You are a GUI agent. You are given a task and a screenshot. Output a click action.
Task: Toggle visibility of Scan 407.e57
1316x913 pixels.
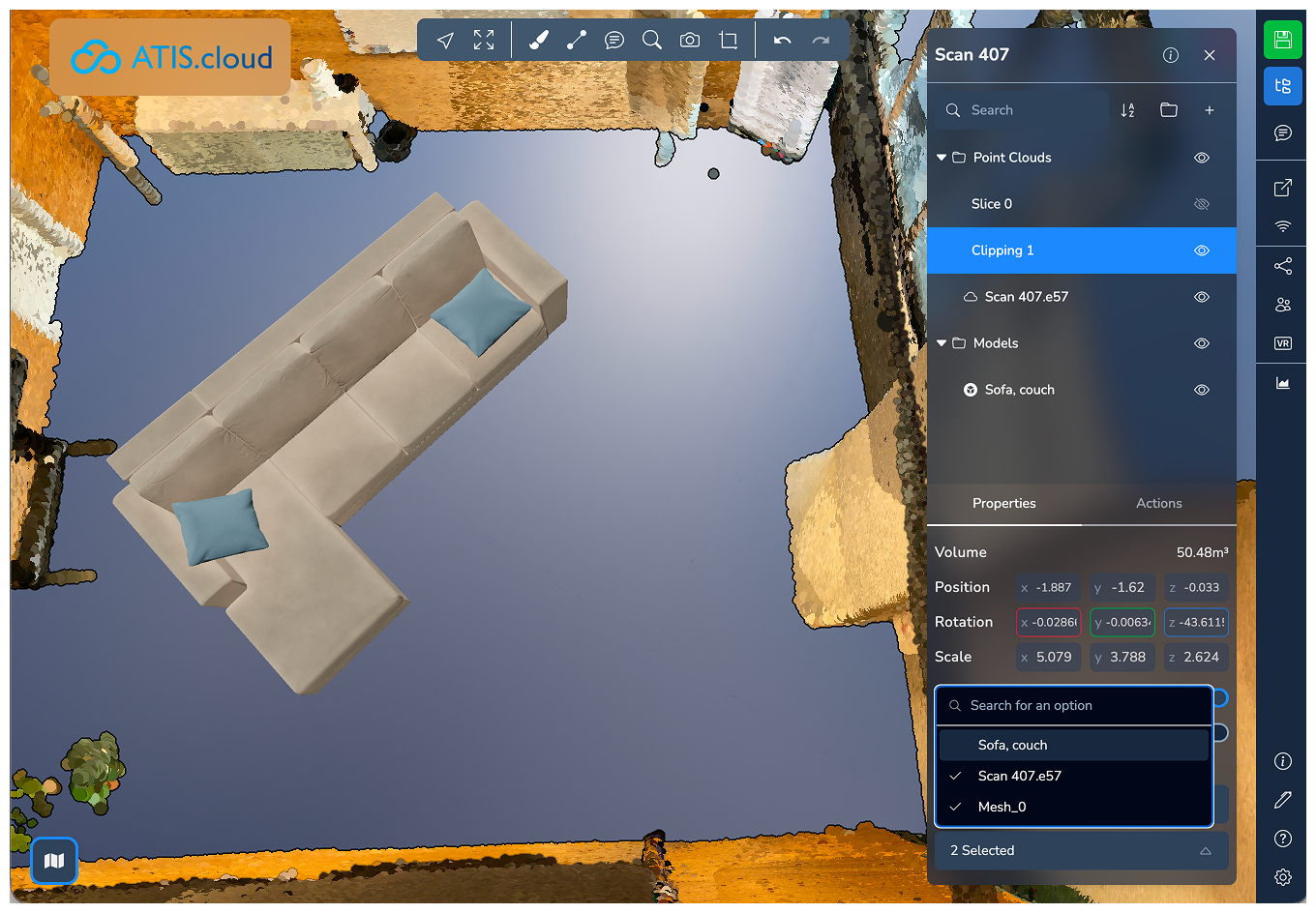[x=1202, y=297]
